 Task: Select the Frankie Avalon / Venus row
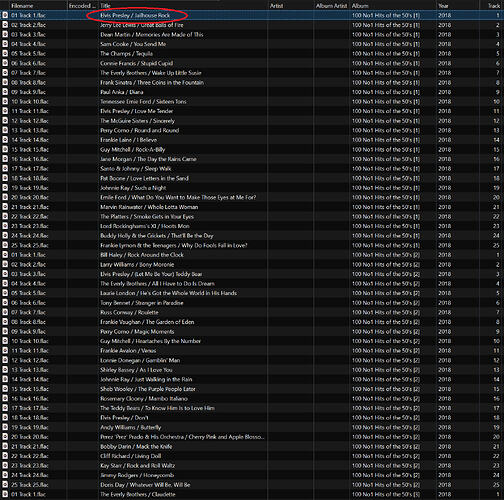(x=252, y=351)
